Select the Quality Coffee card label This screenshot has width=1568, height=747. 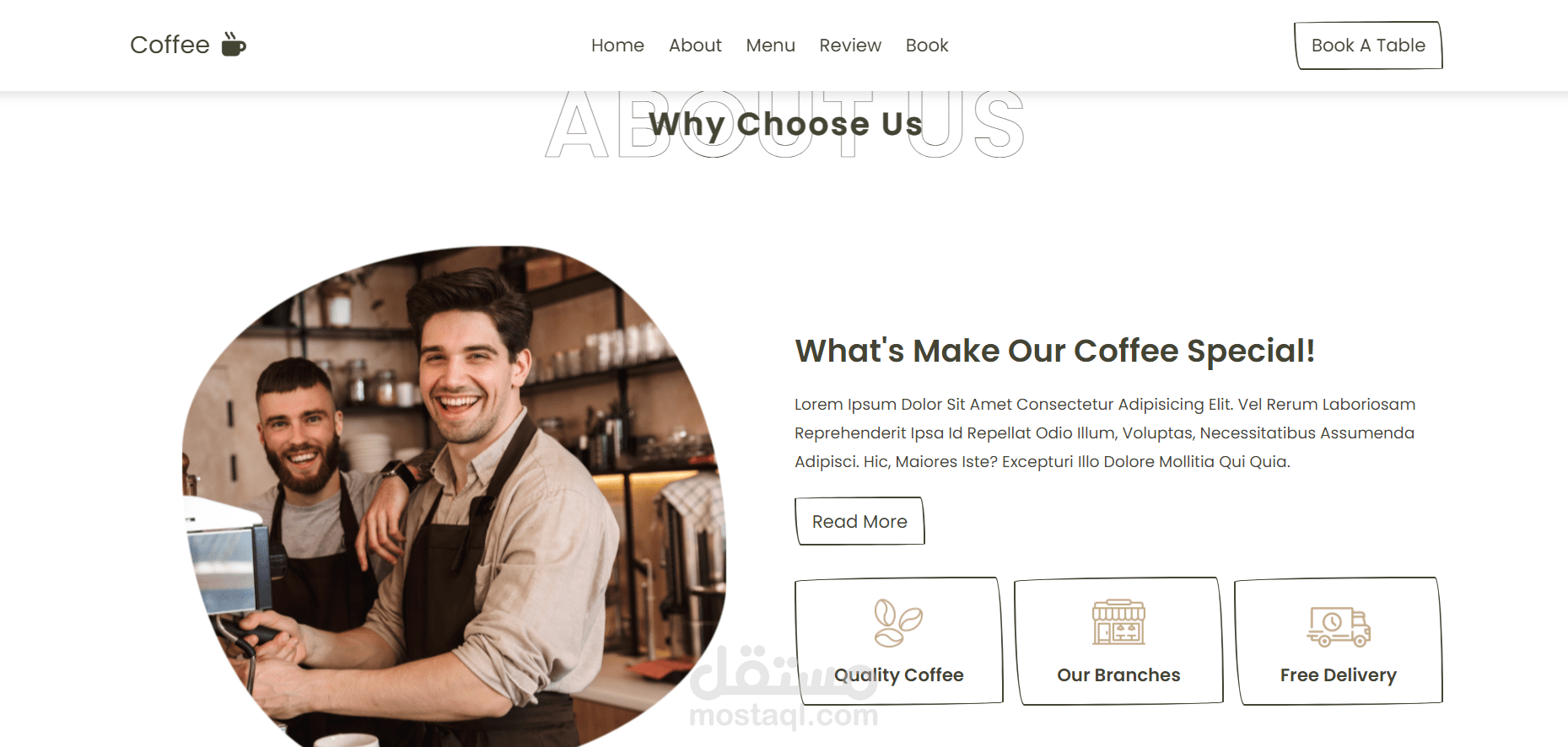pos(898,675)
